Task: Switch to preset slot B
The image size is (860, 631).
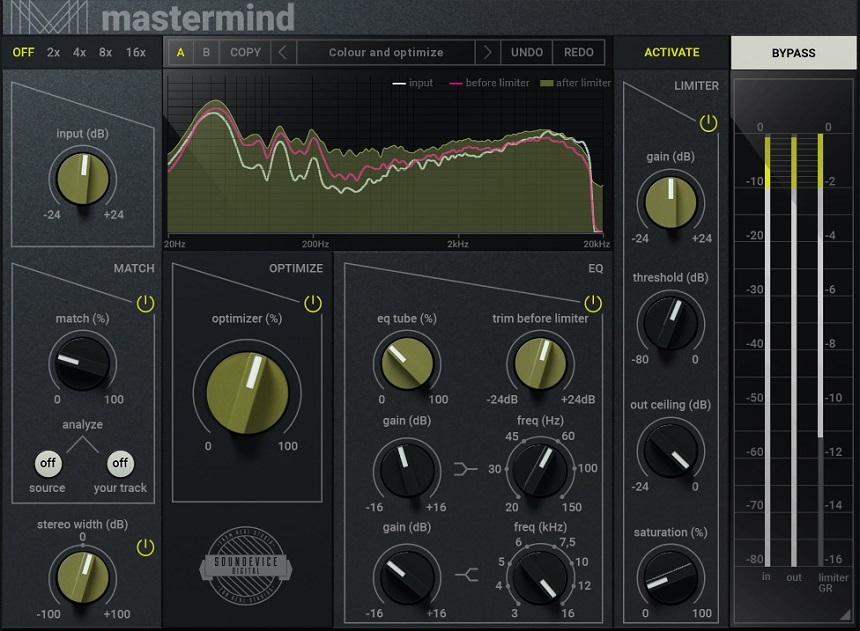Action: (x=207, y=52)
